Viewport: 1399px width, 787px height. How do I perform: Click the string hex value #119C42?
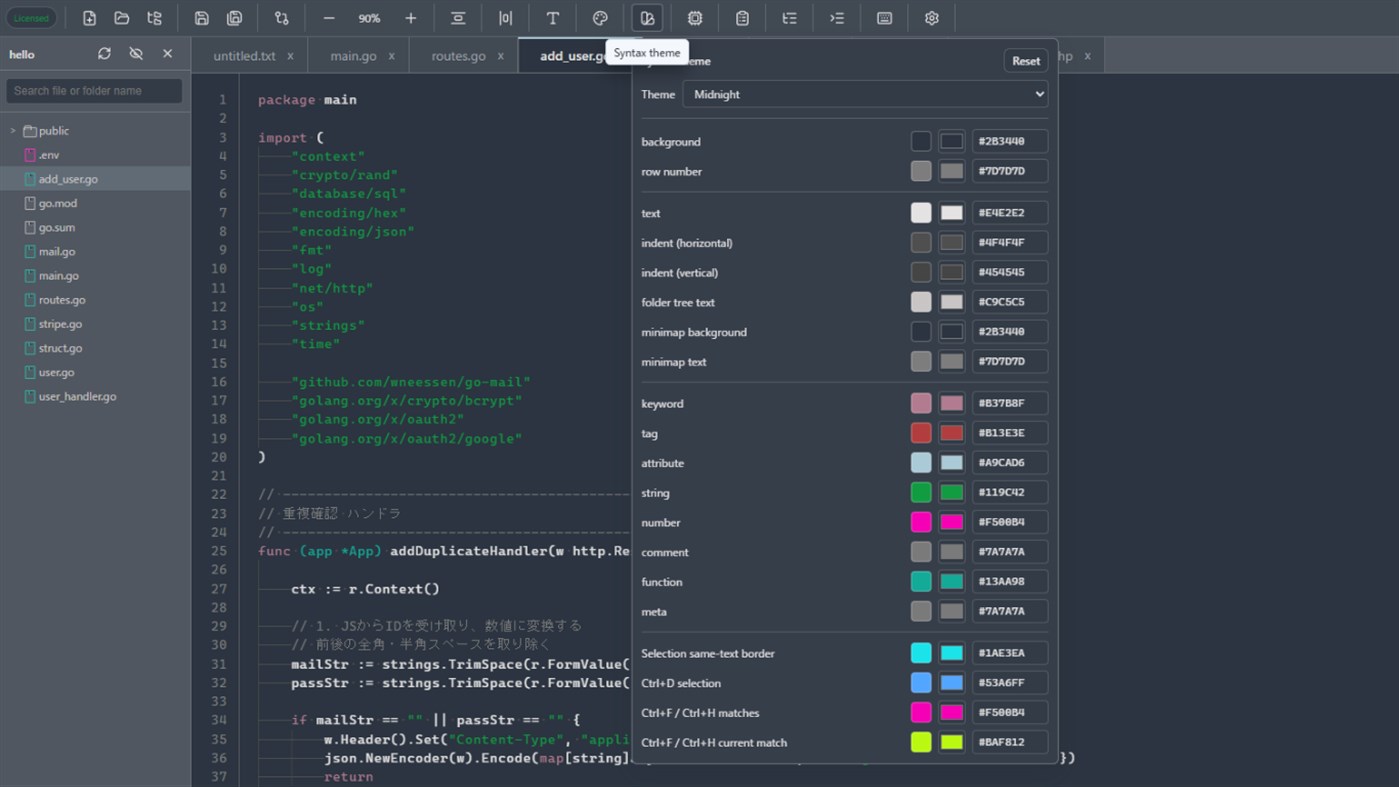tap(1010, 492)
